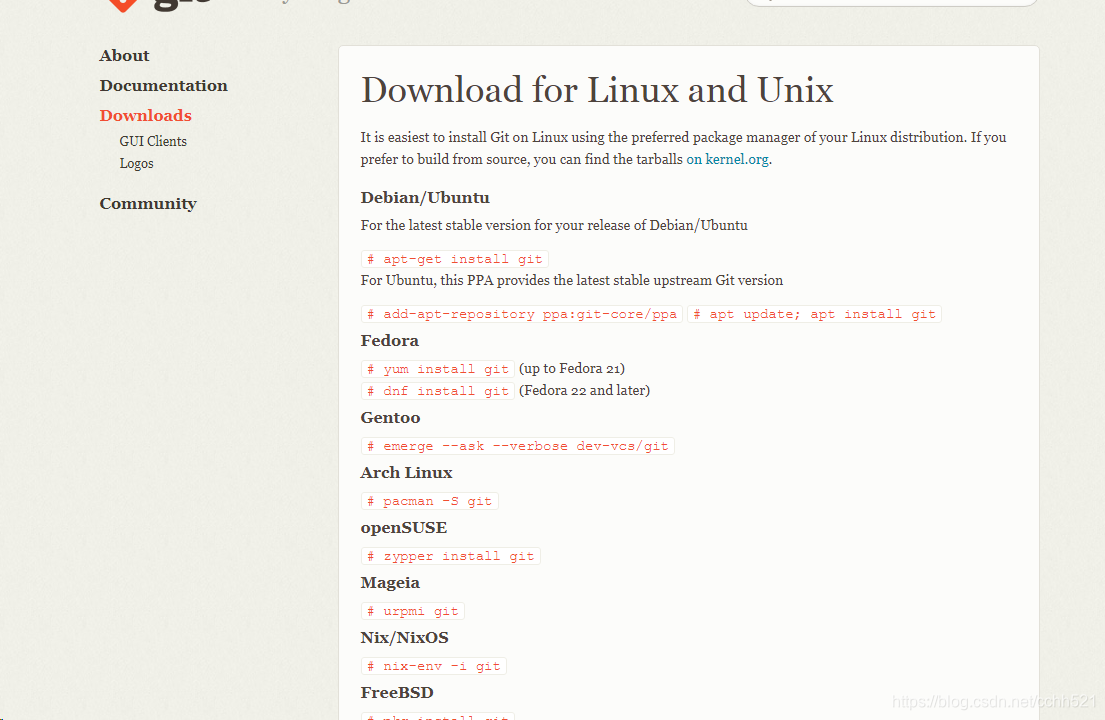Click the Fedora section heading
Screen dimensions: 1105x720
point(390,341)
